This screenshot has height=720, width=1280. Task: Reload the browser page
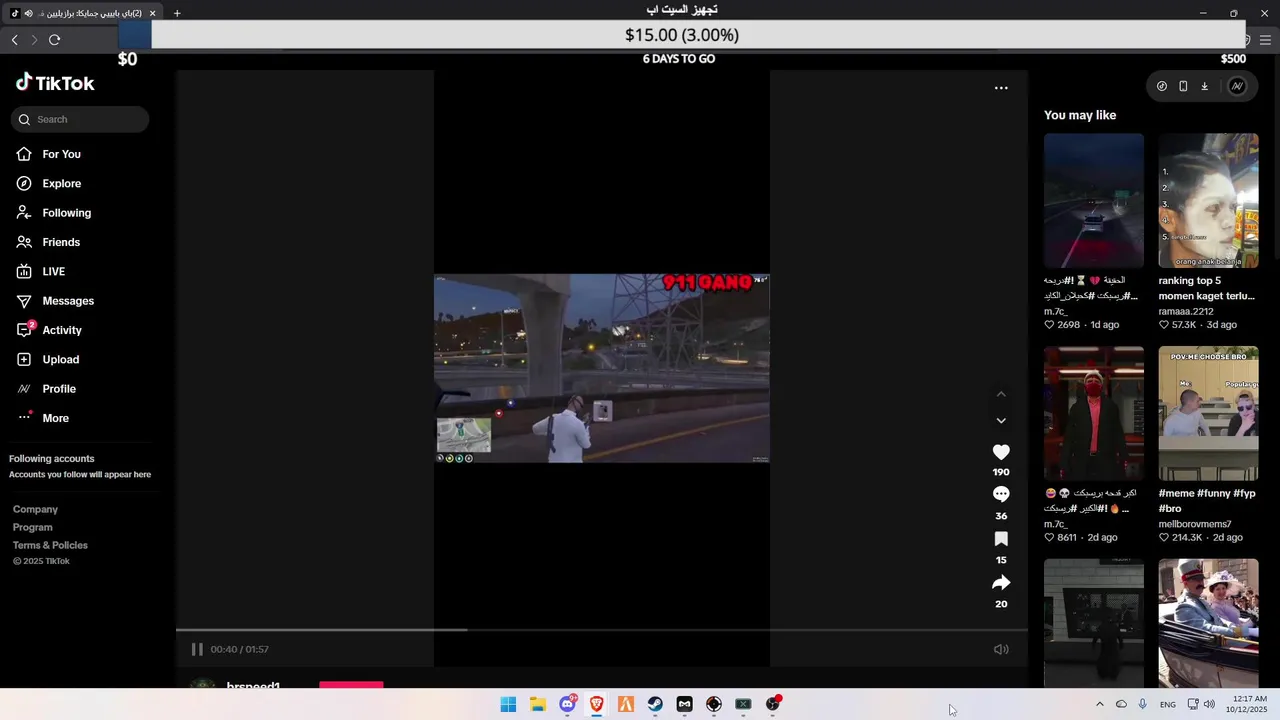(55, 40)
